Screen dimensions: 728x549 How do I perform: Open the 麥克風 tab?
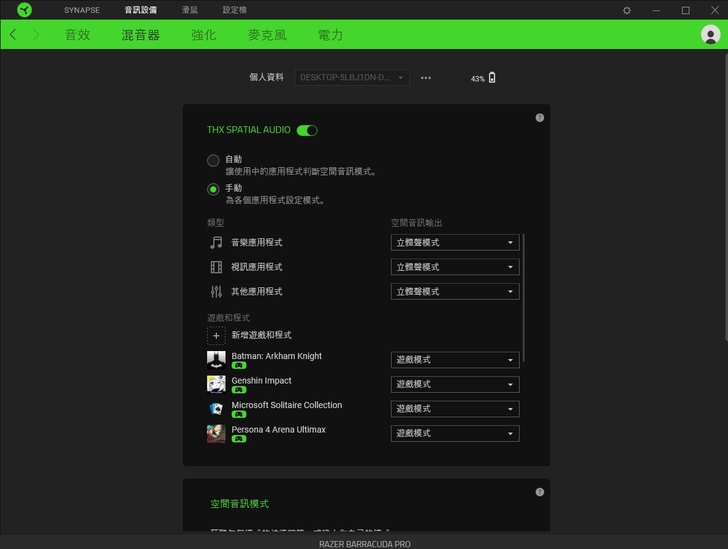pyautogui.click(x=267, y=35)
